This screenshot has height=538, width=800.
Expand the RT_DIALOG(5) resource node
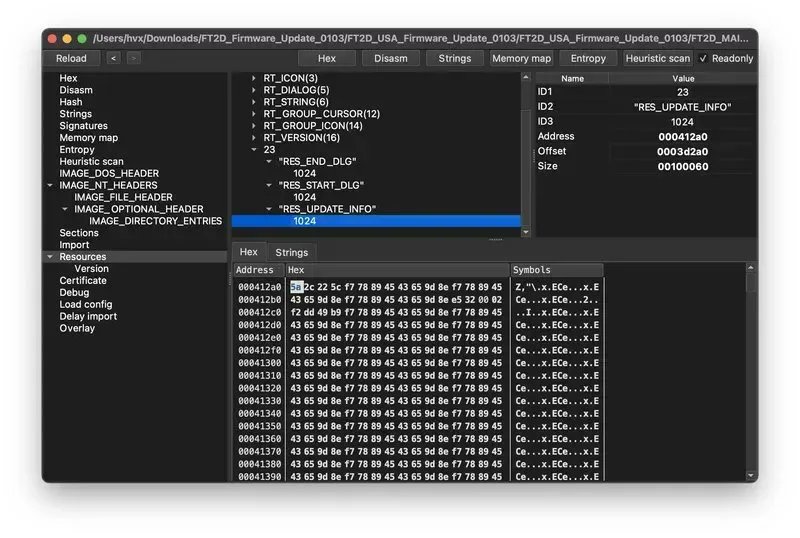coord(254,90)
